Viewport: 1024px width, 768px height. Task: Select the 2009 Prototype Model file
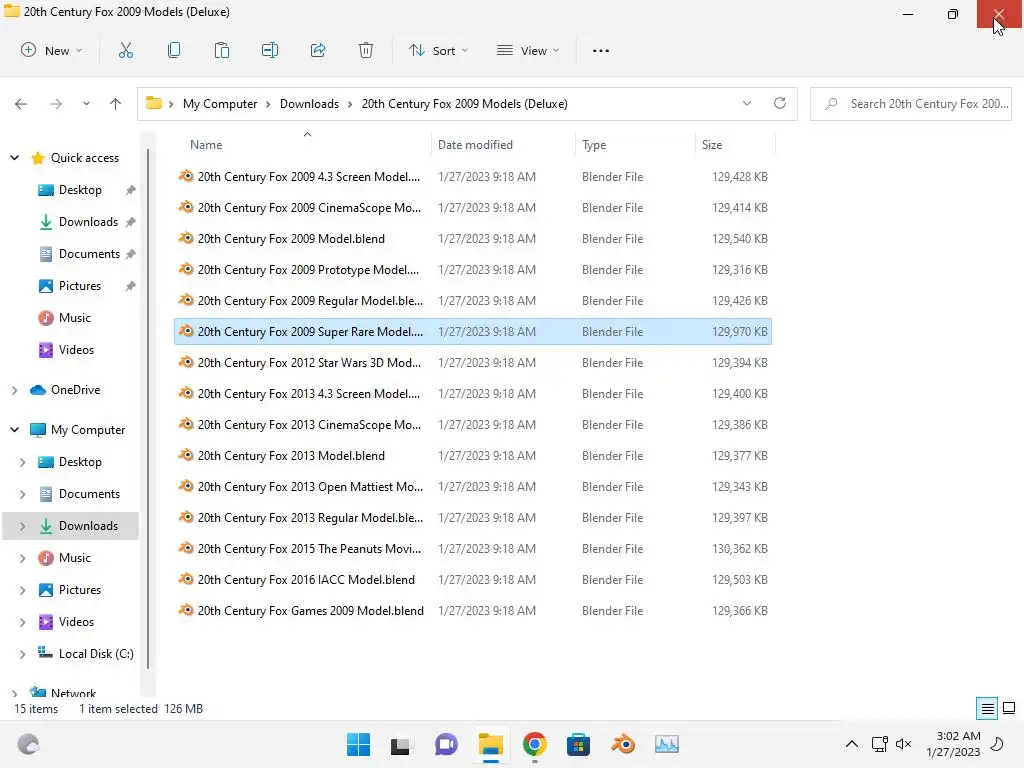pos(473,270)
